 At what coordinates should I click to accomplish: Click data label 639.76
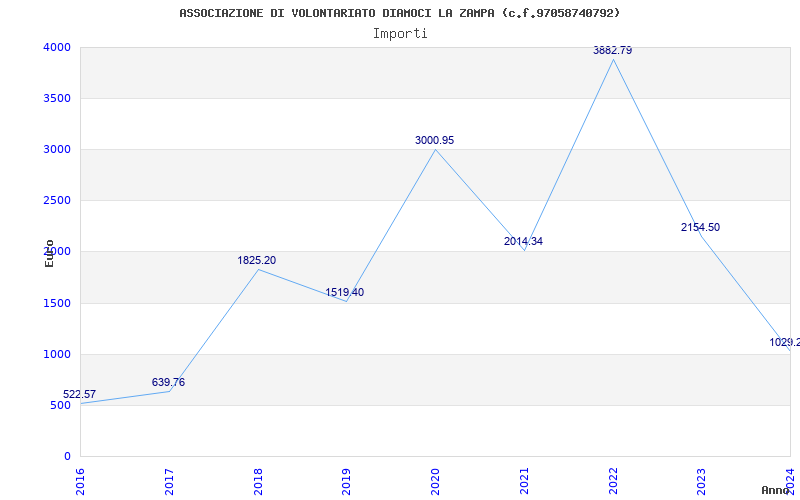click(168, 382)
